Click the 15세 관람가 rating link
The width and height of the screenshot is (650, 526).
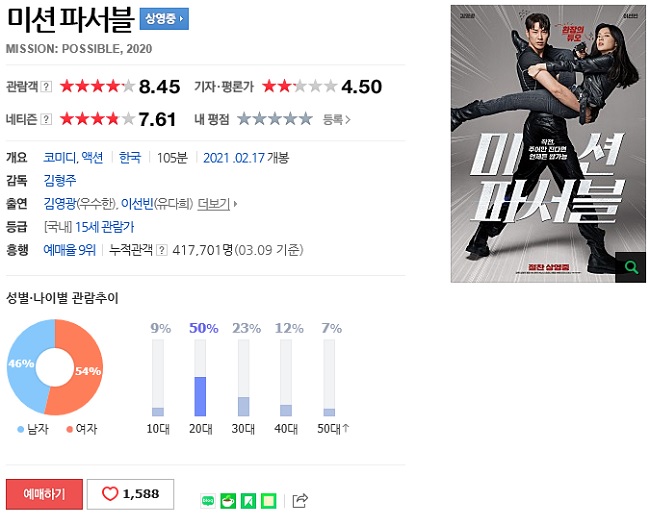point(104,227)
